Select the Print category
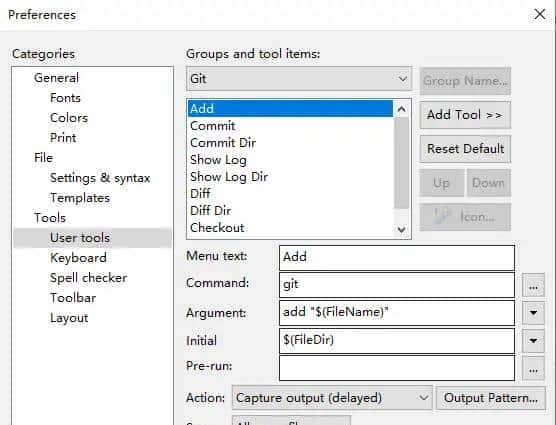Image resolution: width=556 pixels, height=425 pixels. 63,138
